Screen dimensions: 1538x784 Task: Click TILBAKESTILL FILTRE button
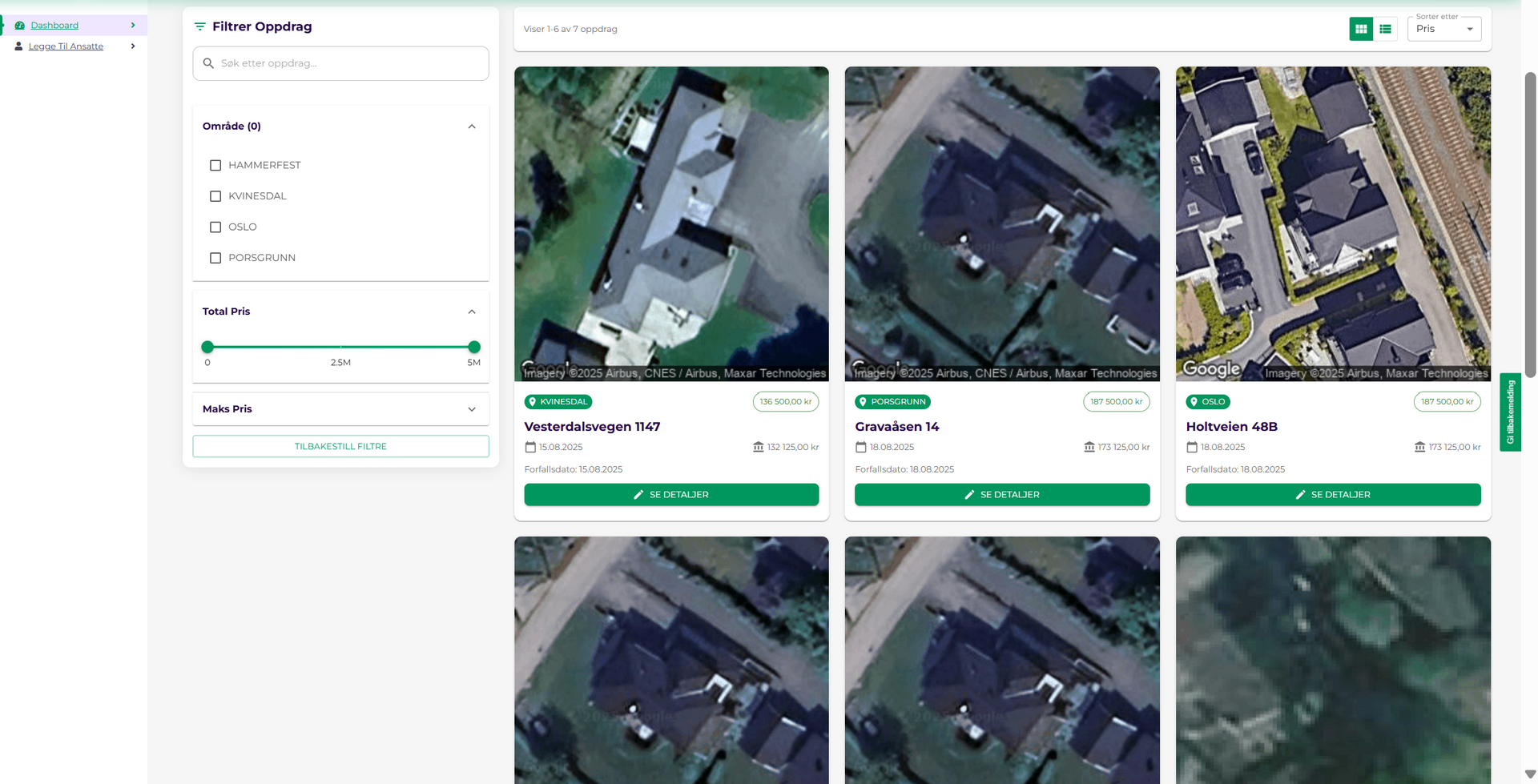(340, 446)
